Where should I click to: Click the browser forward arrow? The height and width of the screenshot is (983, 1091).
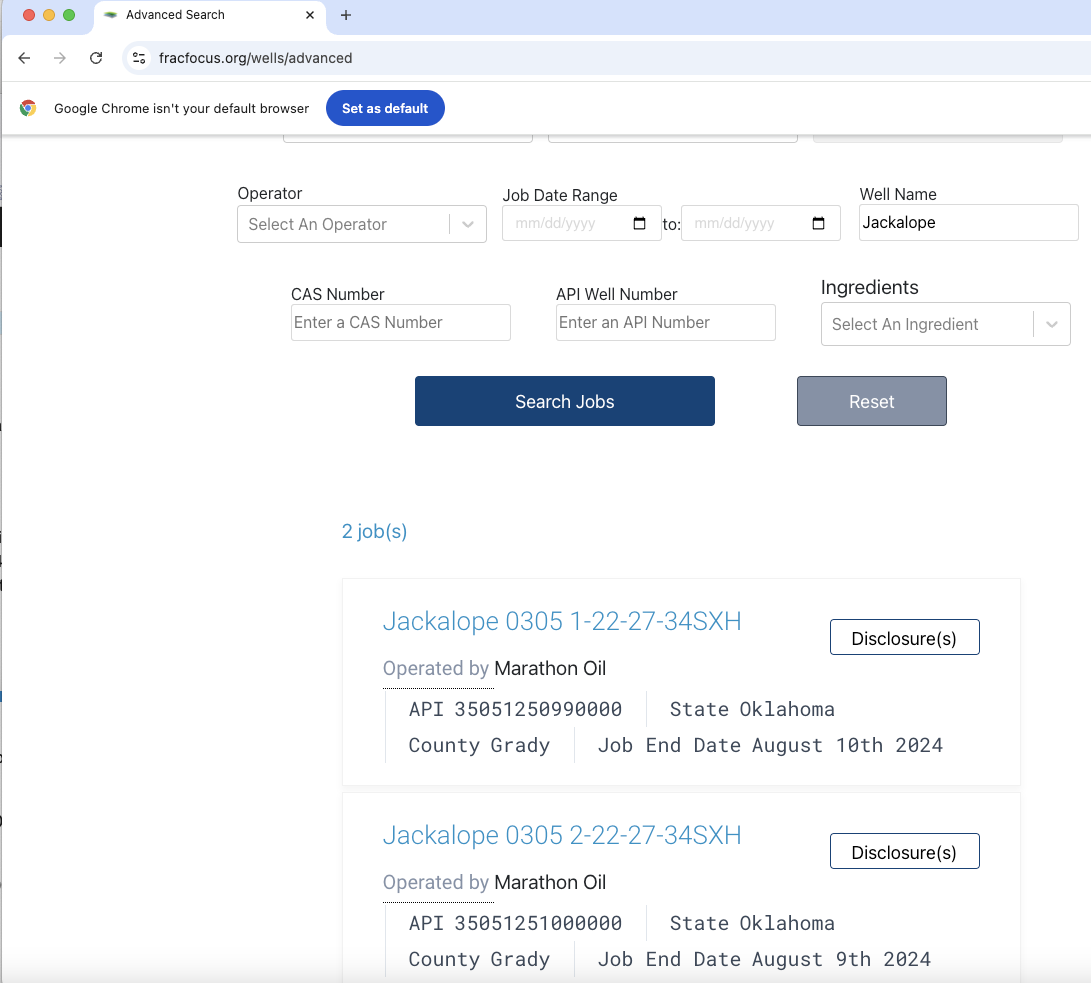60,58
